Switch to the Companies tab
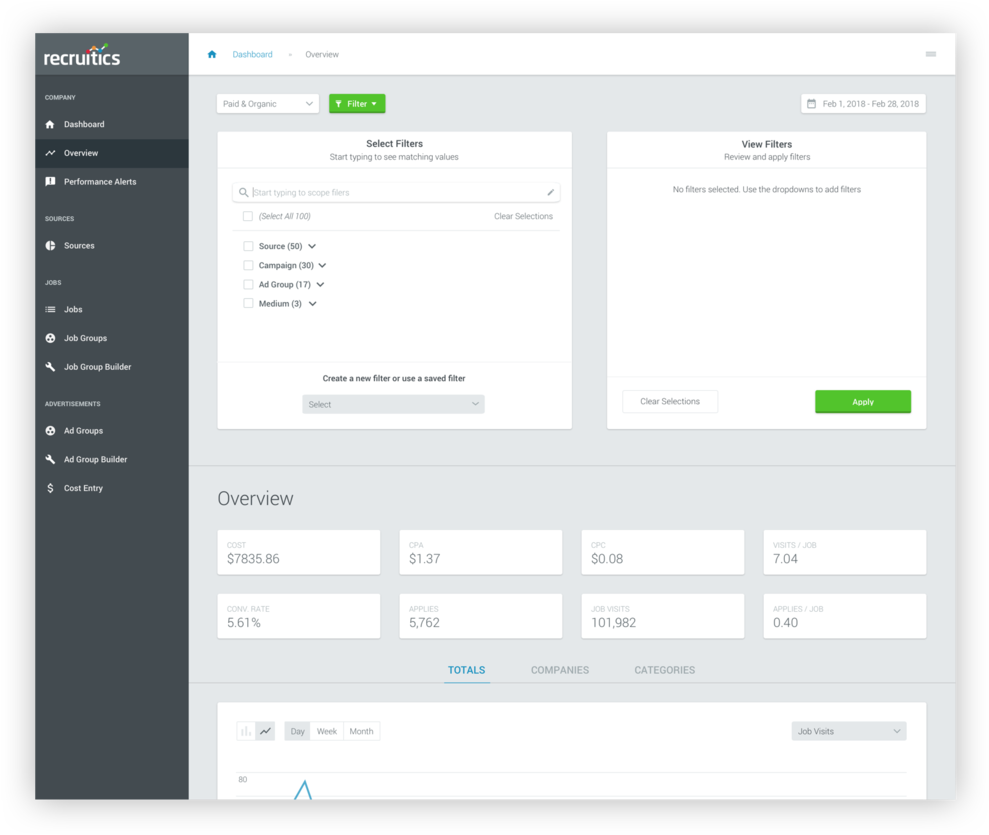The height and width of the screenshot is (835, 989). tap(559, 670)
